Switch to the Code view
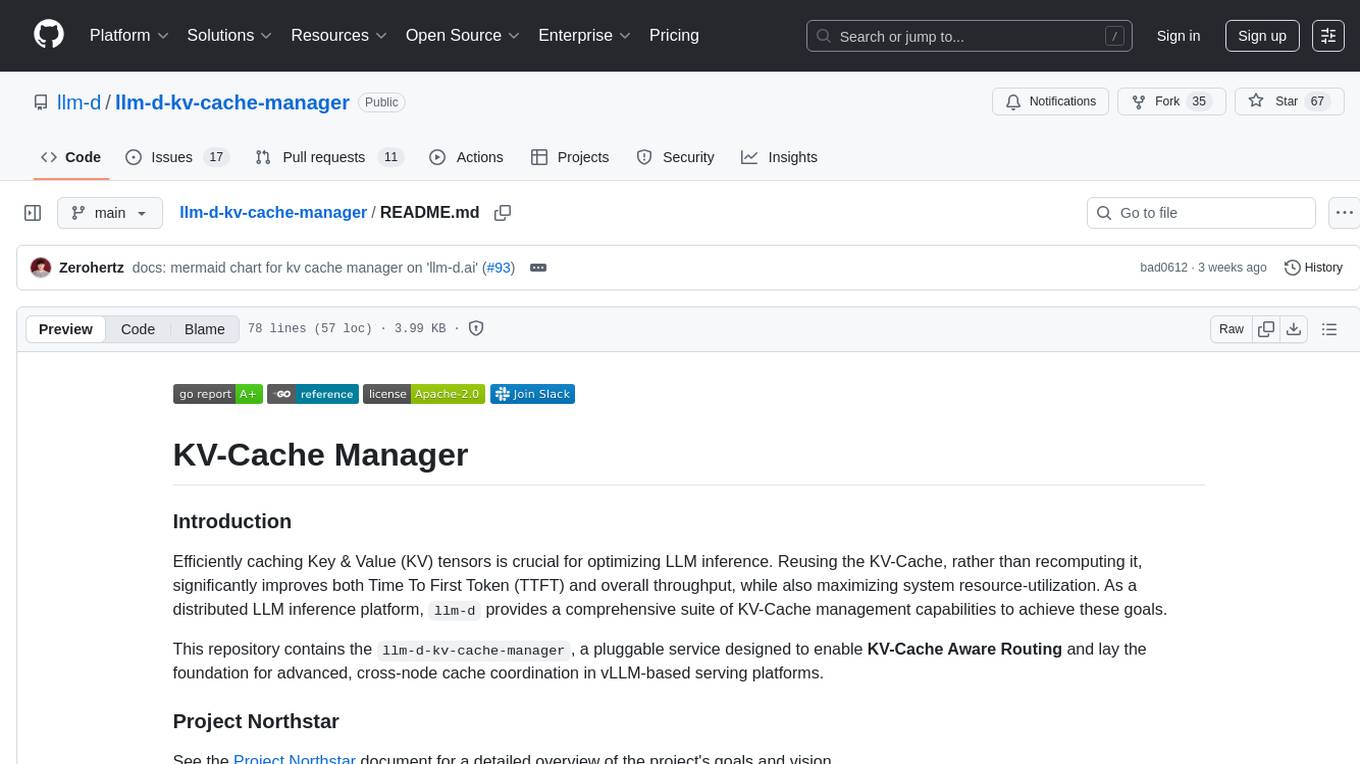1360x764 pixels. pos(138,329)
